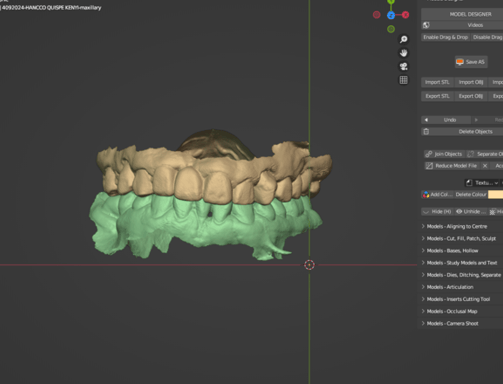Click the blue Z axis gizmo ball
503x384 pixels.
tap(391, 15)
